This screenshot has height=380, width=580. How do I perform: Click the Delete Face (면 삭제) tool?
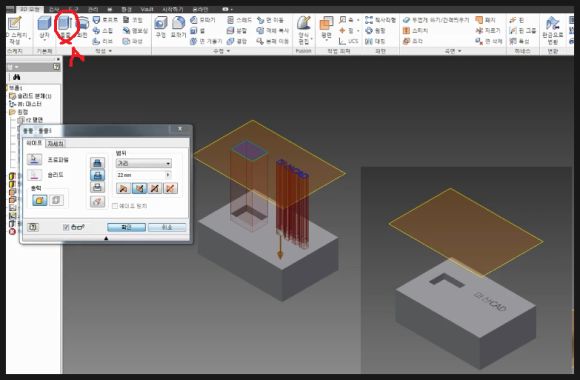click(x=489, y=41)
